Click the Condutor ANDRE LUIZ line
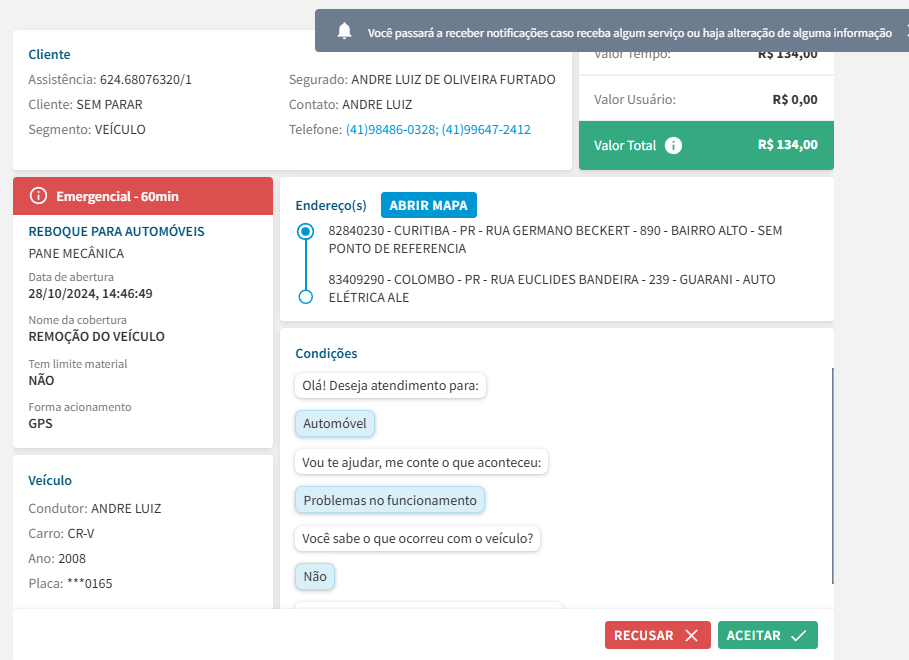Image resolution: width=909 pixels, height=660 pixels. 95,509
